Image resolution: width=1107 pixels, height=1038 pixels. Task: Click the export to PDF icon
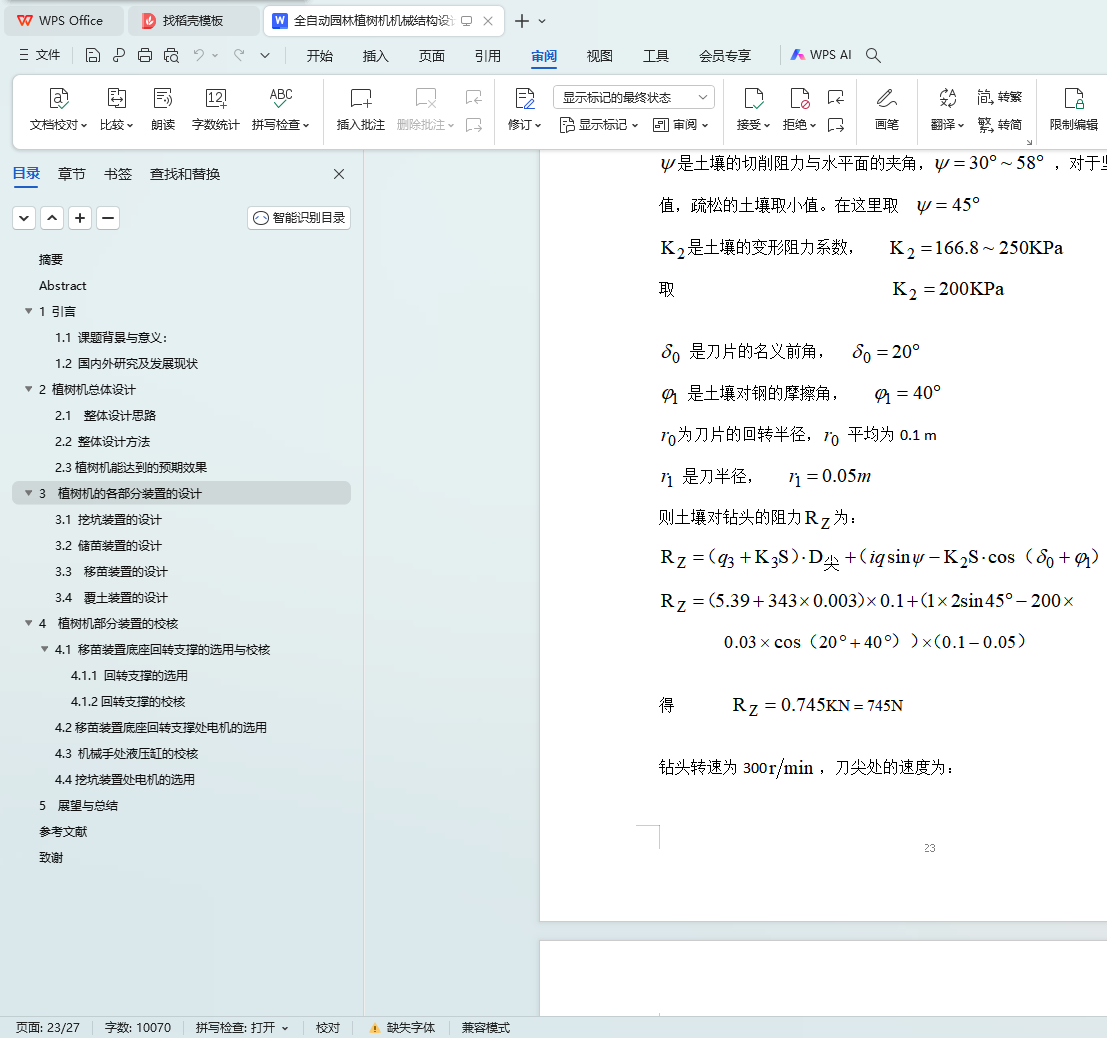(119, 55)
